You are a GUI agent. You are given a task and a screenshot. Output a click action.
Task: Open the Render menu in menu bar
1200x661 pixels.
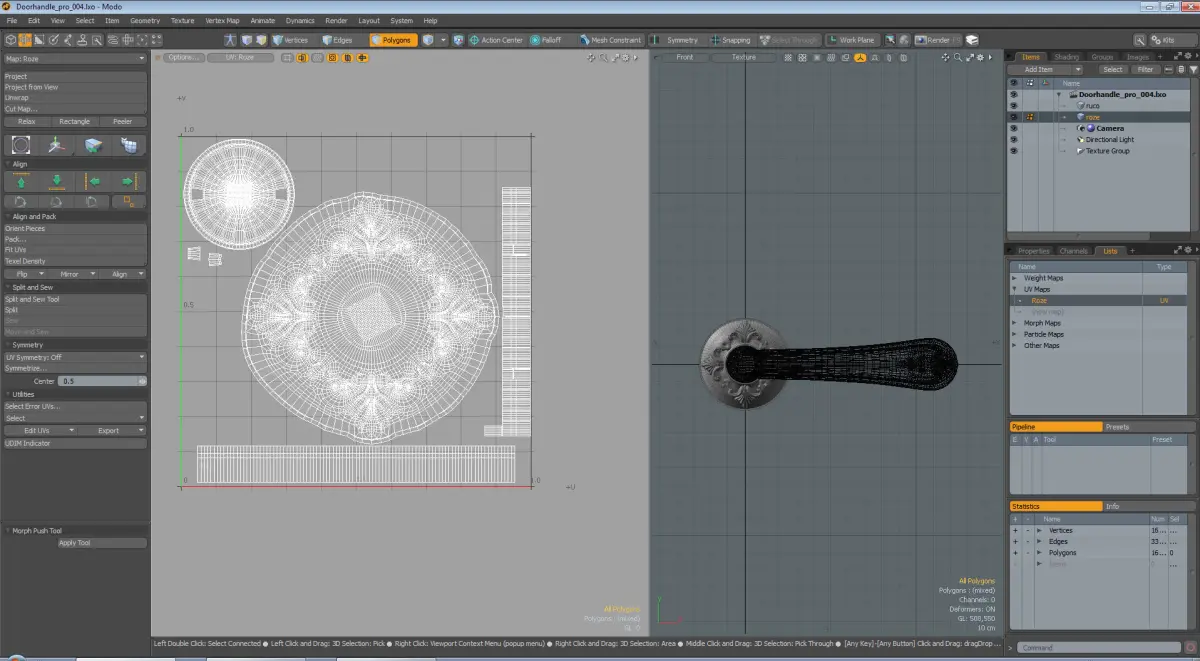click(x=337, y=20)
